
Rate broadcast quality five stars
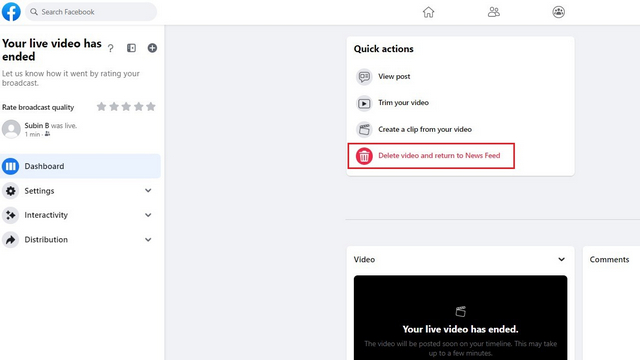pos(151,107)
